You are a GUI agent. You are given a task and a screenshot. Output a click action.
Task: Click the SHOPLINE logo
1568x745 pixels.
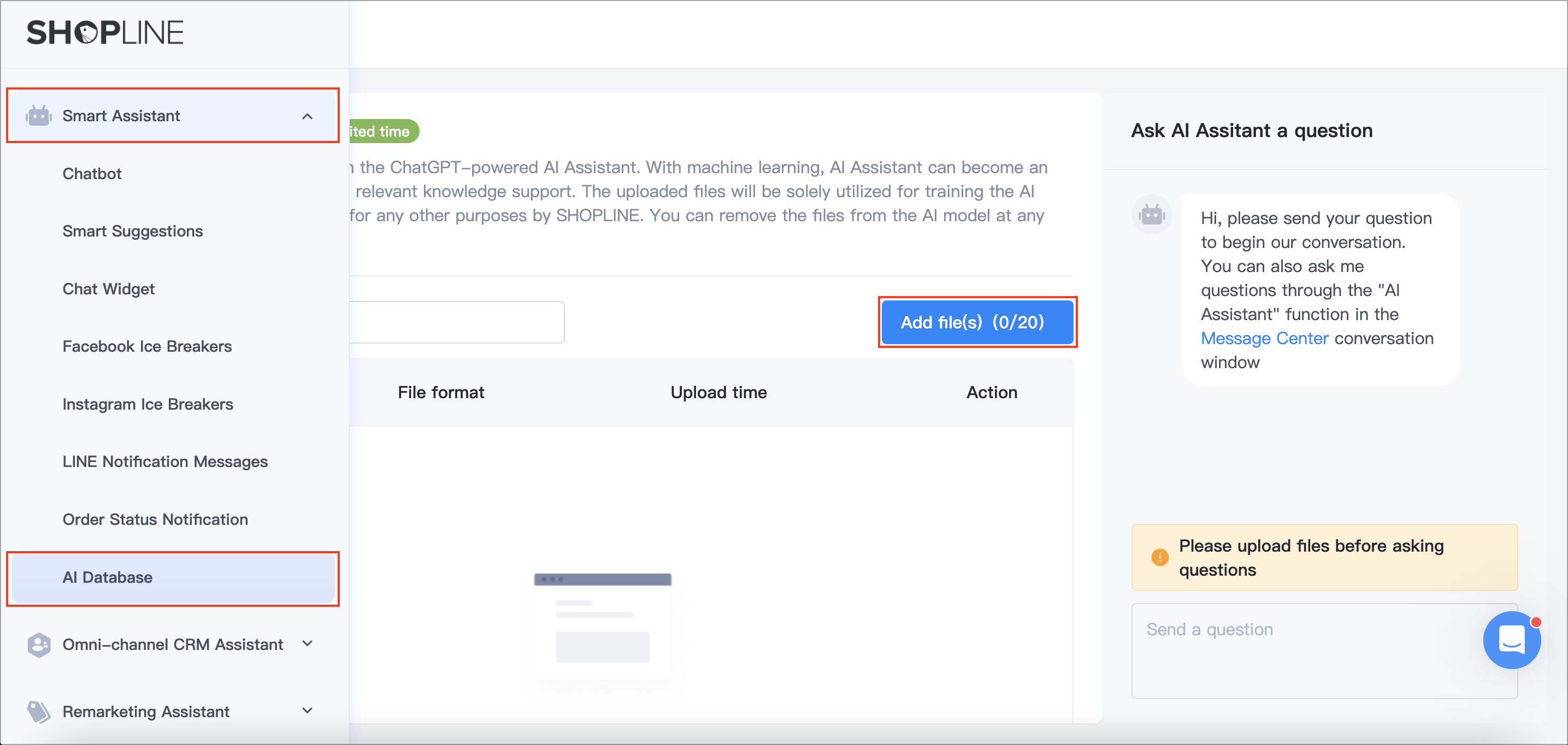tap(105, 32)
